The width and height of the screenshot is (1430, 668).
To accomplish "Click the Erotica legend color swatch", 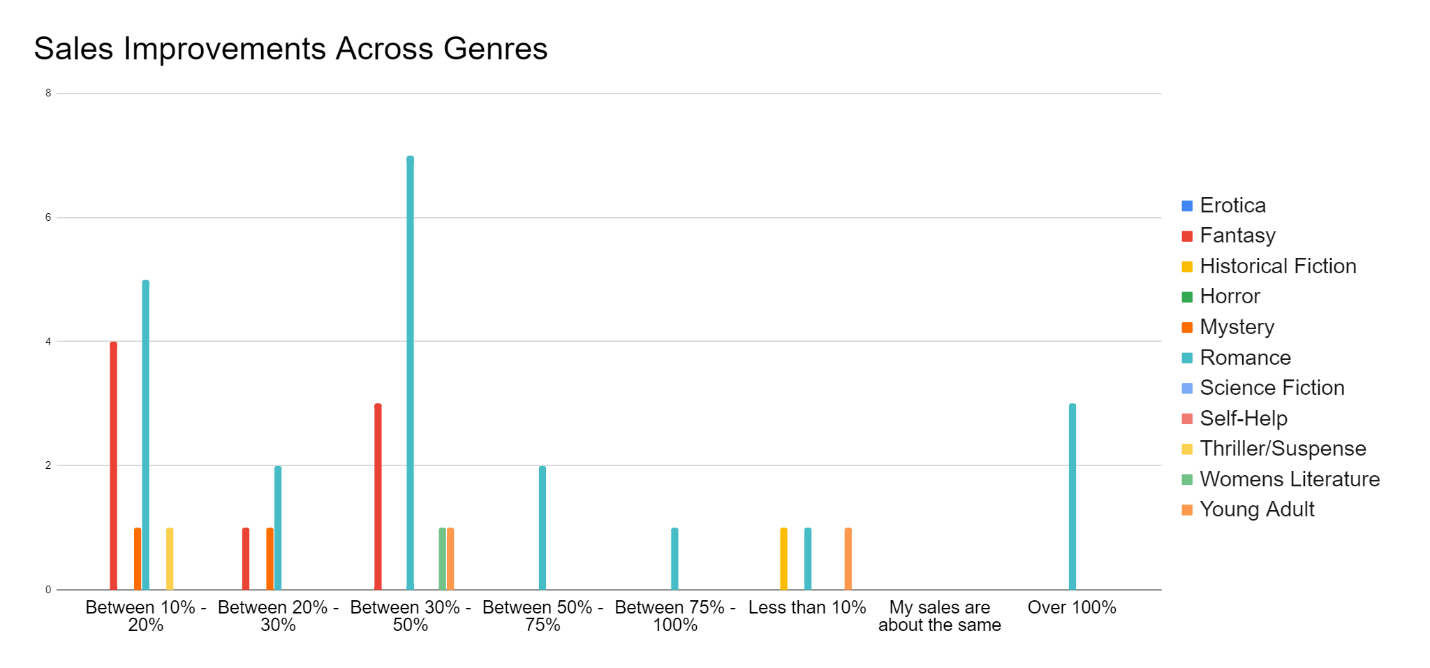I will 1187,206.
